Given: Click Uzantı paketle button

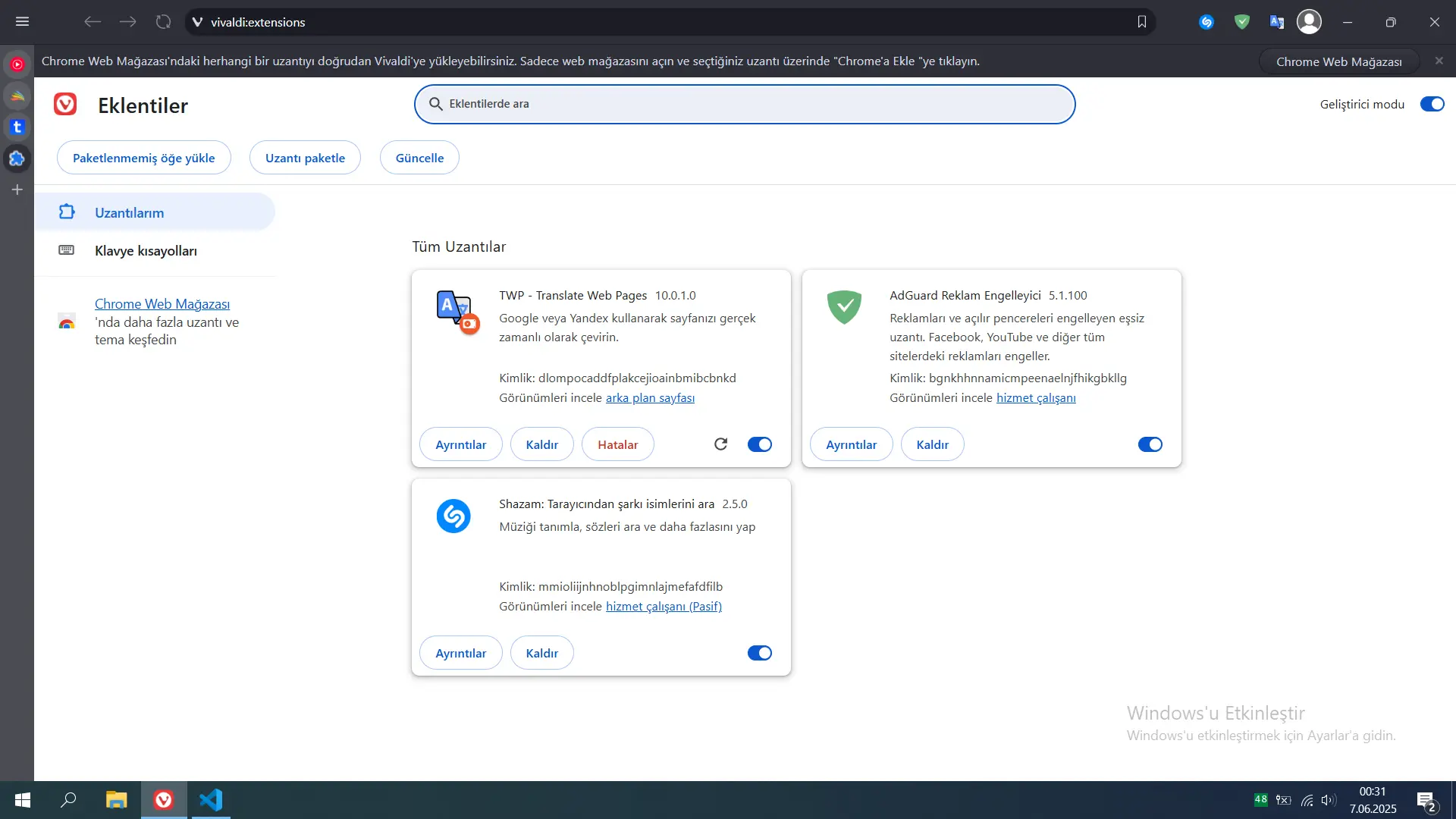Looking at the screenshot, I should pos(305,158).
